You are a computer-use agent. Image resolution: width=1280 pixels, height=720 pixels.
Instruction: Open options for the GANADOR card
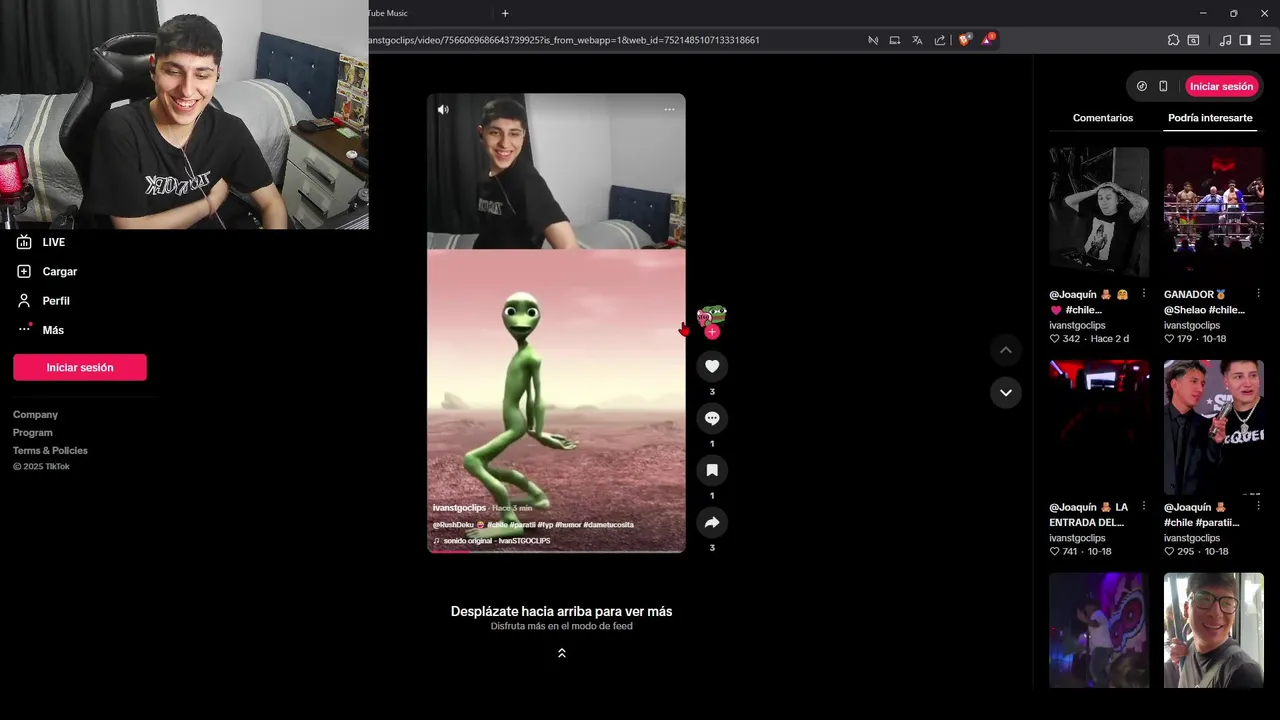tap(1259, 294)
